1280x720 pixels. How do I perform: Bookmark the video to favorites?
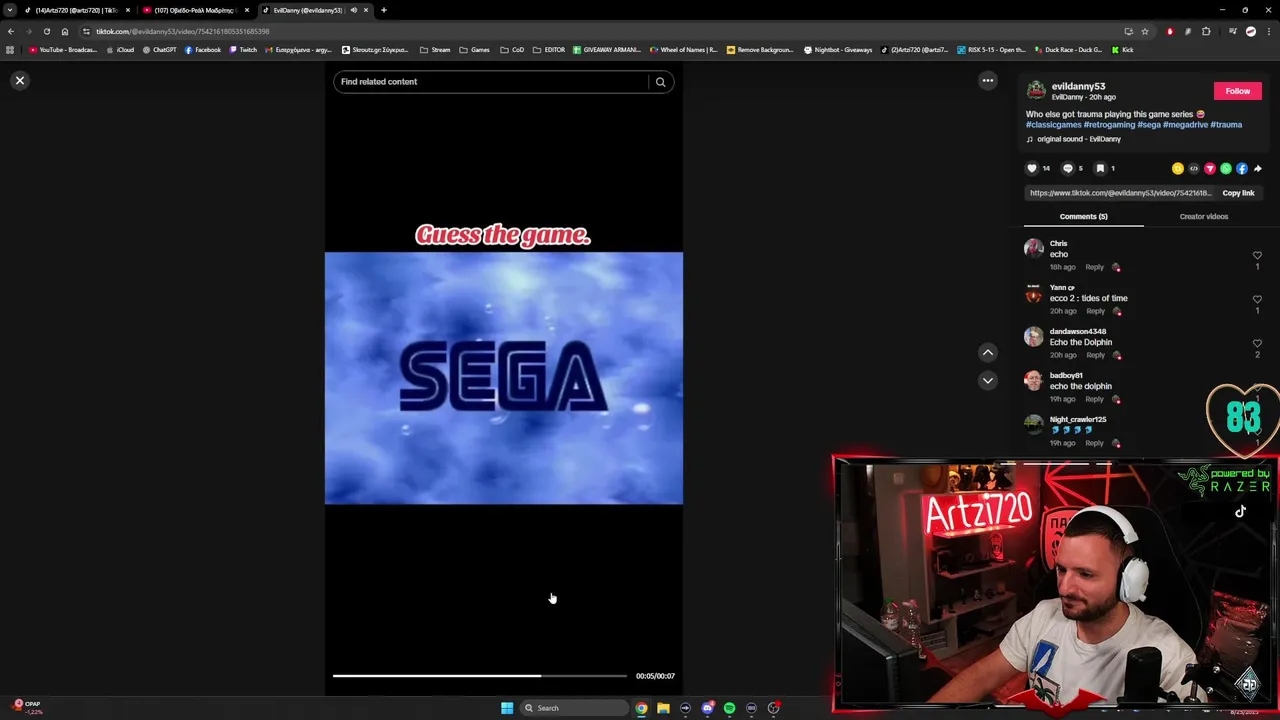click(1100, 168)
